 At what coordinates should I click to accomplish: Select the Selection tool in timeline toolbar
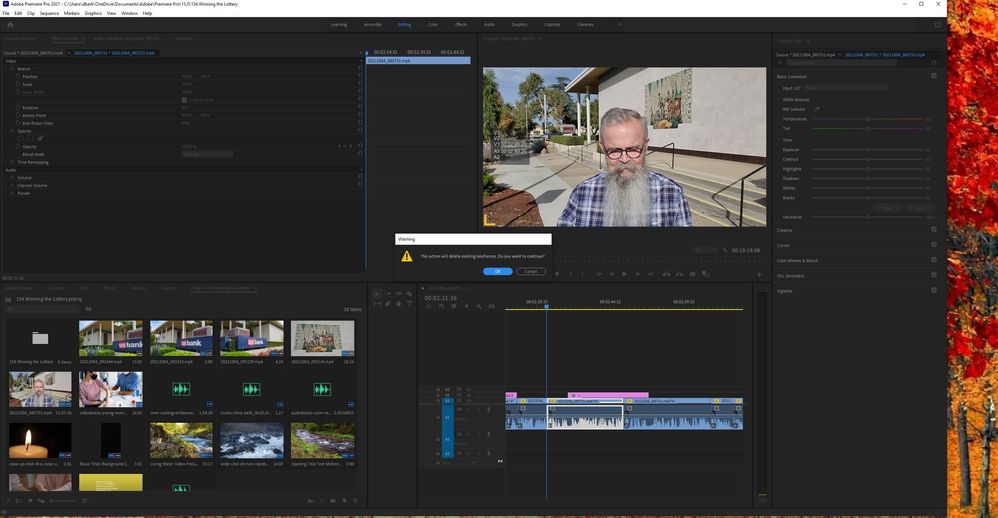(377, 294)
